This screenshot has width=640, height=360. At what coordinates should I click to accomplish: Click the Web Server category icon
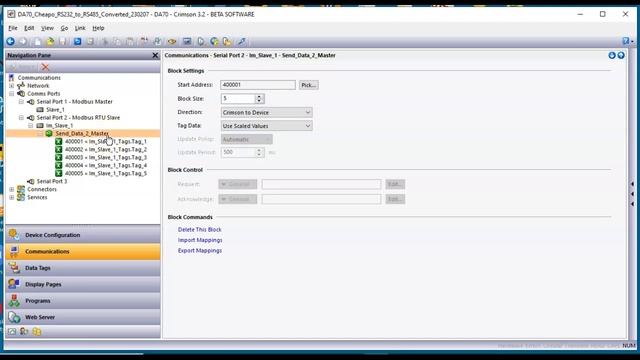(14, 317)
